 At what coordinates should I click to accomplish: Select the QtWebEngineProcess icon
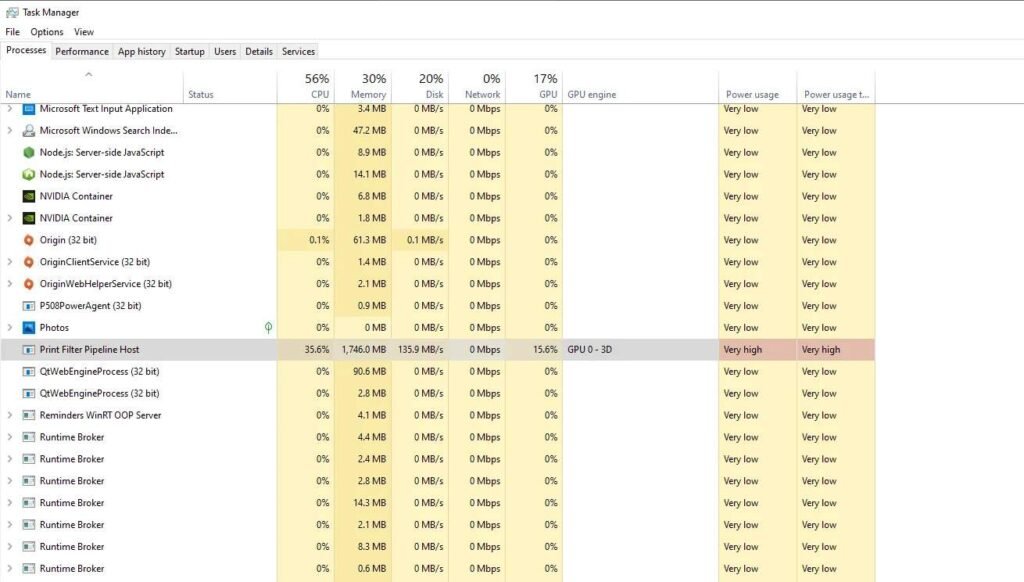click(27, 371)
